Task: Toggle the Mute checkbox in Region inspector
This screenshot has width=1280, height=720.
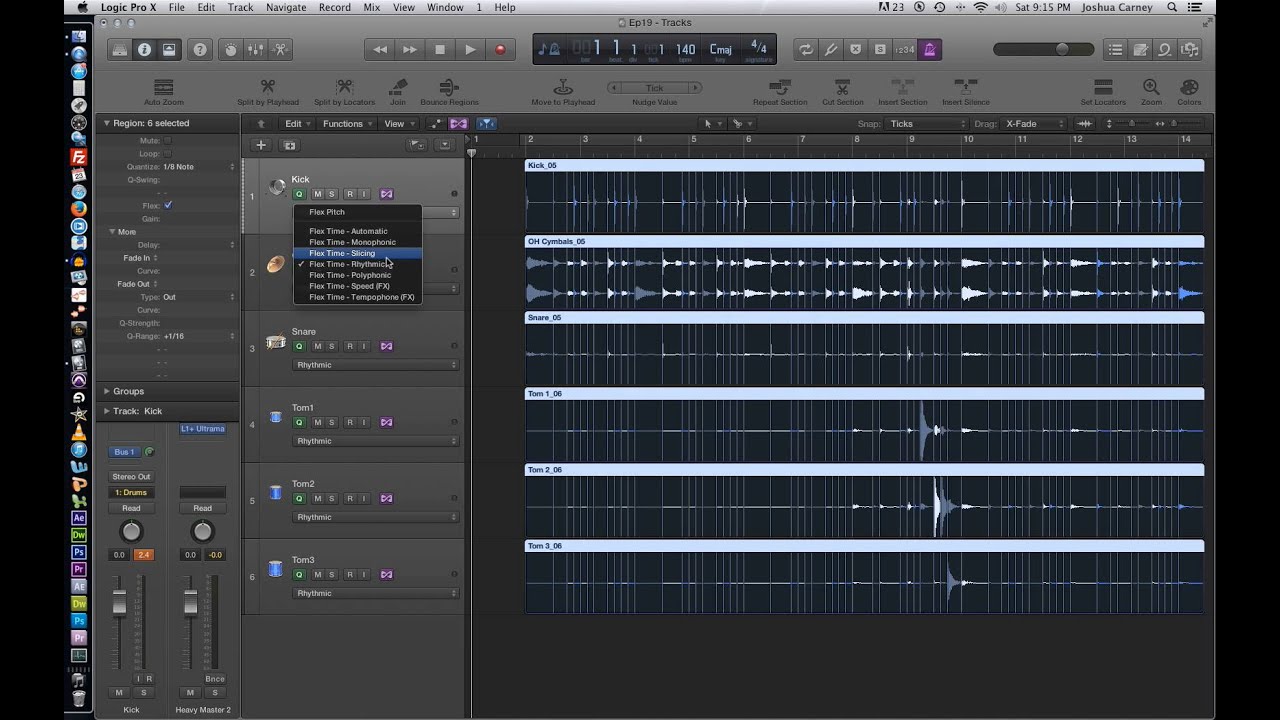Action: [x=168, y=141]
